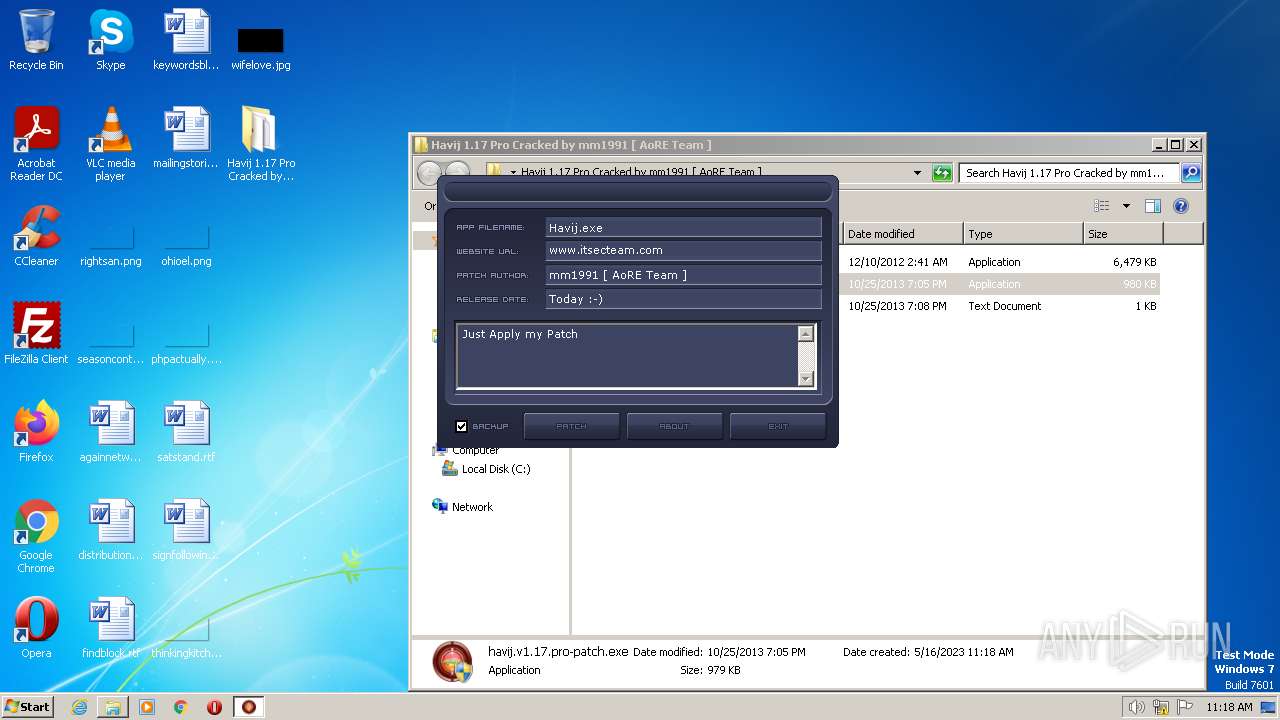Launch the Opera desktop shortcut
The width and height of the screenshot is (1280, 720).
[x=36, y=627]
